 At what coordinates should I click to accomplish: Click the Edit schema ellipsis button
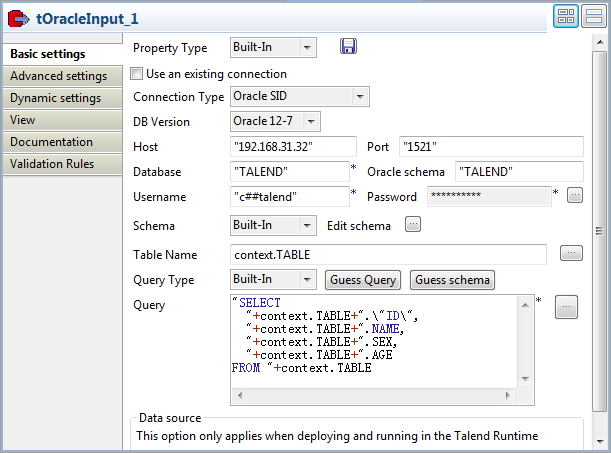[413, 225]
